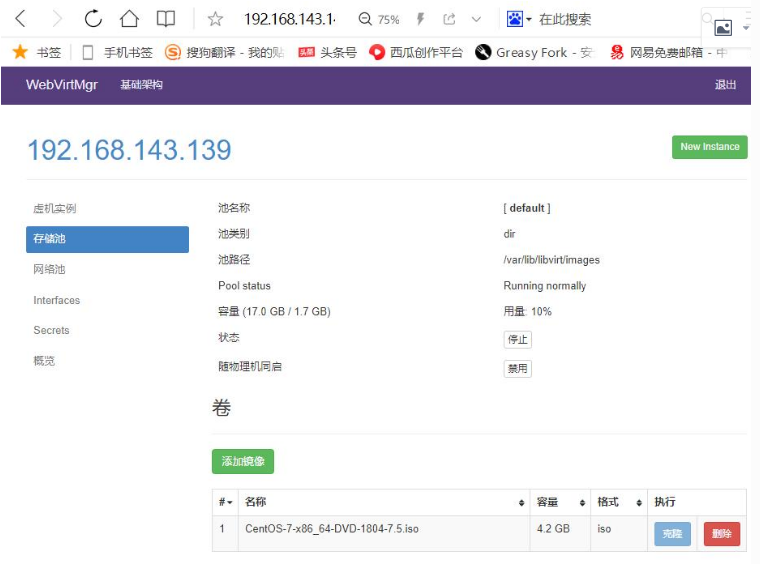Click 克隆 for the CentOS iso
This screenshot has height=564, width=760.
pos(672,534)
